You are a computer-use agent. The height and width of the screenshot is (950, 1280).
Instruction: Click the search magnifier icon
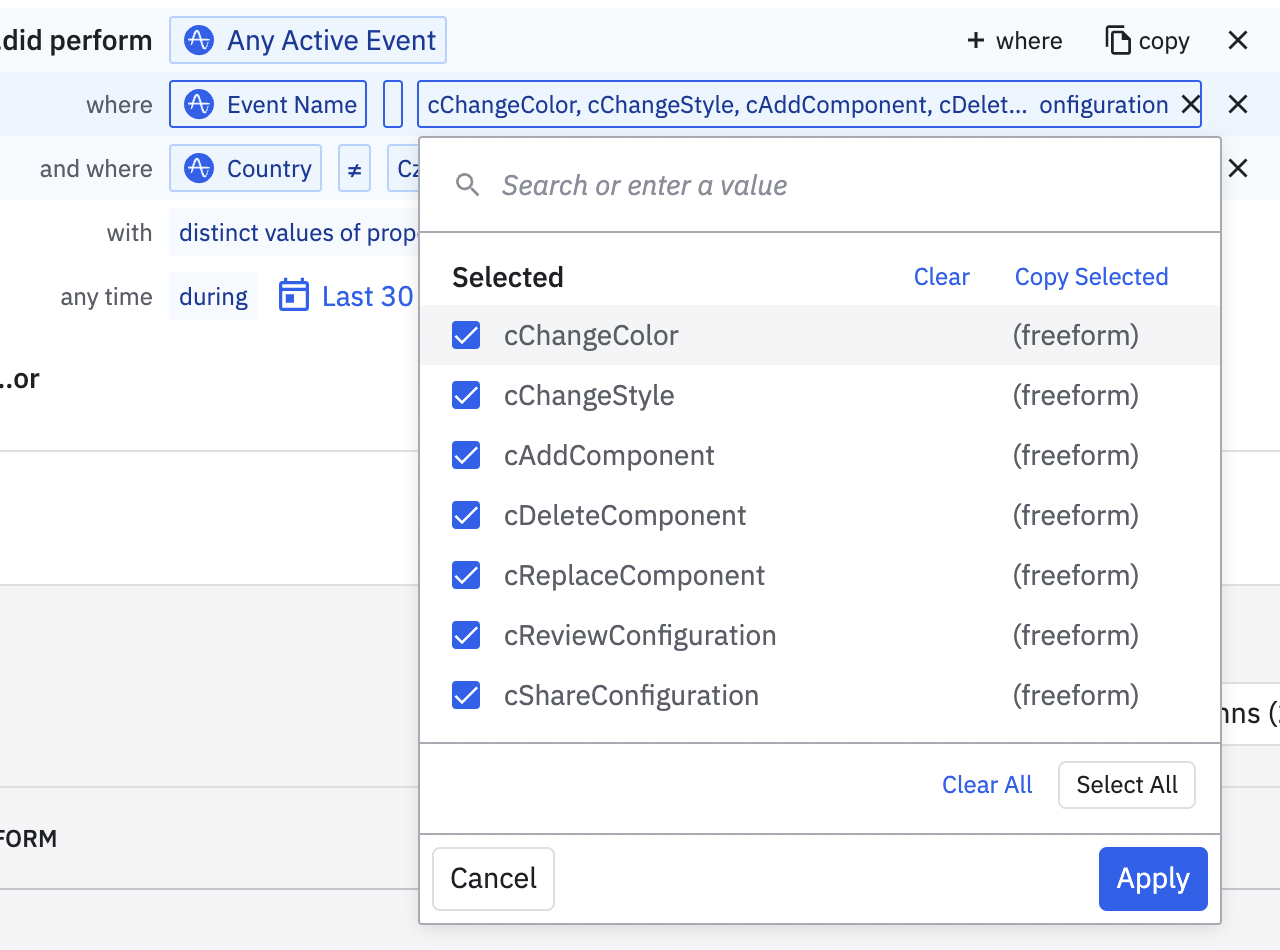click(x=467, y=185)
